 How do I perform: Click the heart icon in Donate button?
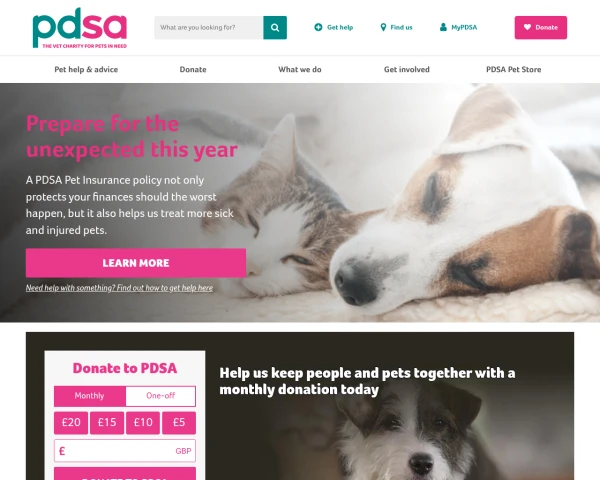(527, 27)
